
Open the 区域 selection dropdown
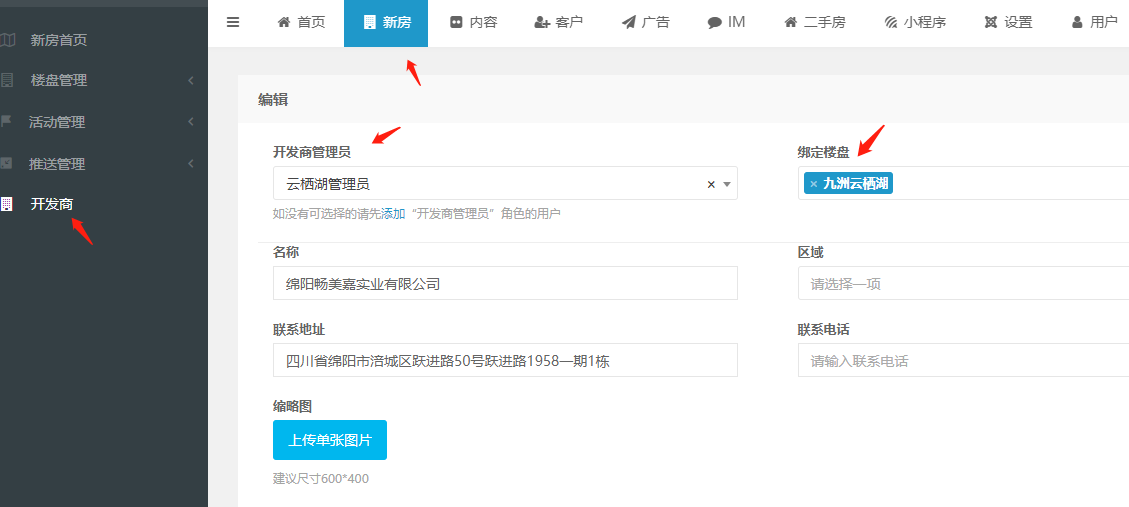click(962, 283)
